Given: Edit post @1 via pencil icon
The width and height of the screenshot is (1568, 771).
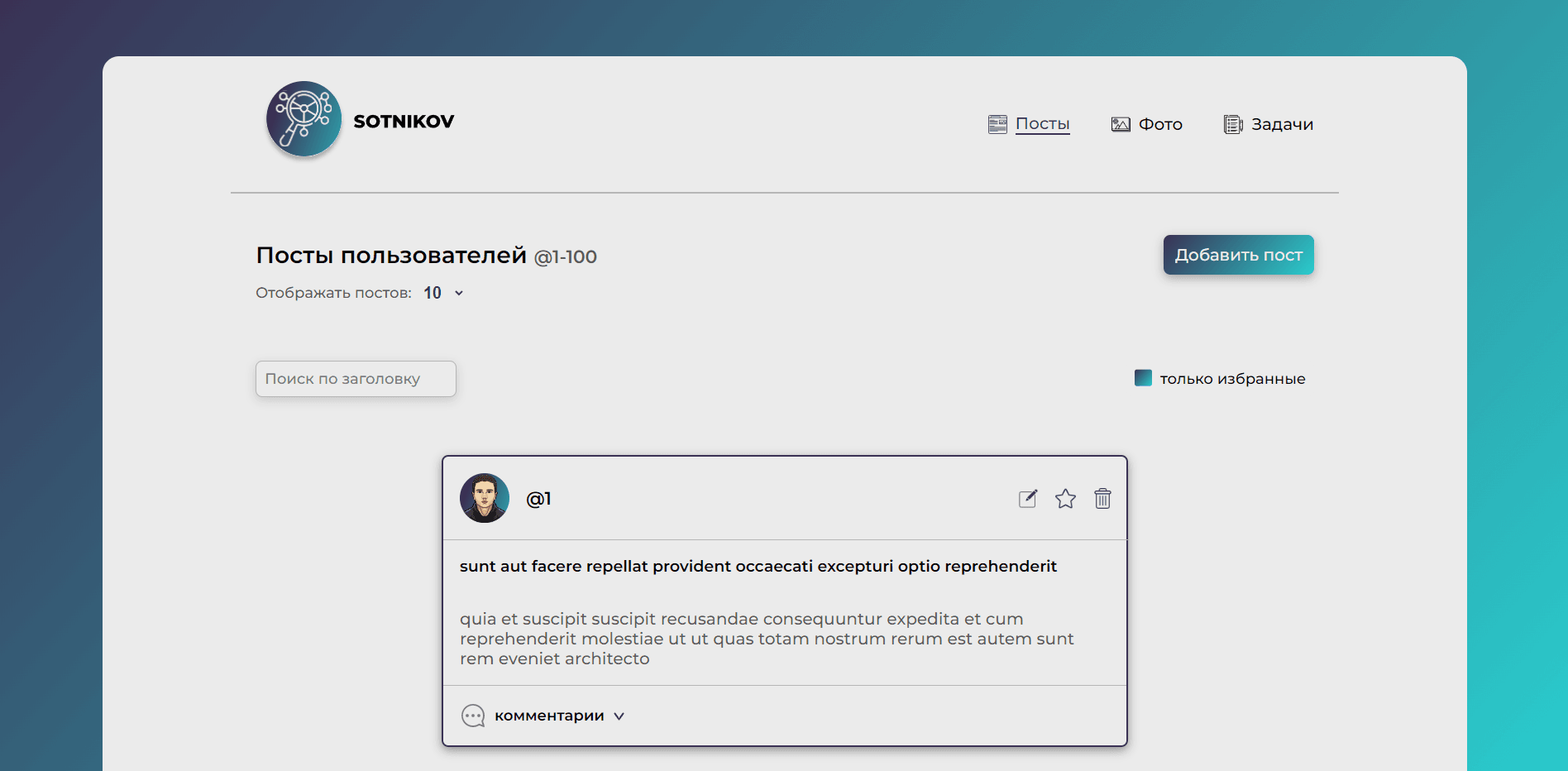Looking at the screenshot, I should tap(1028, 498).
